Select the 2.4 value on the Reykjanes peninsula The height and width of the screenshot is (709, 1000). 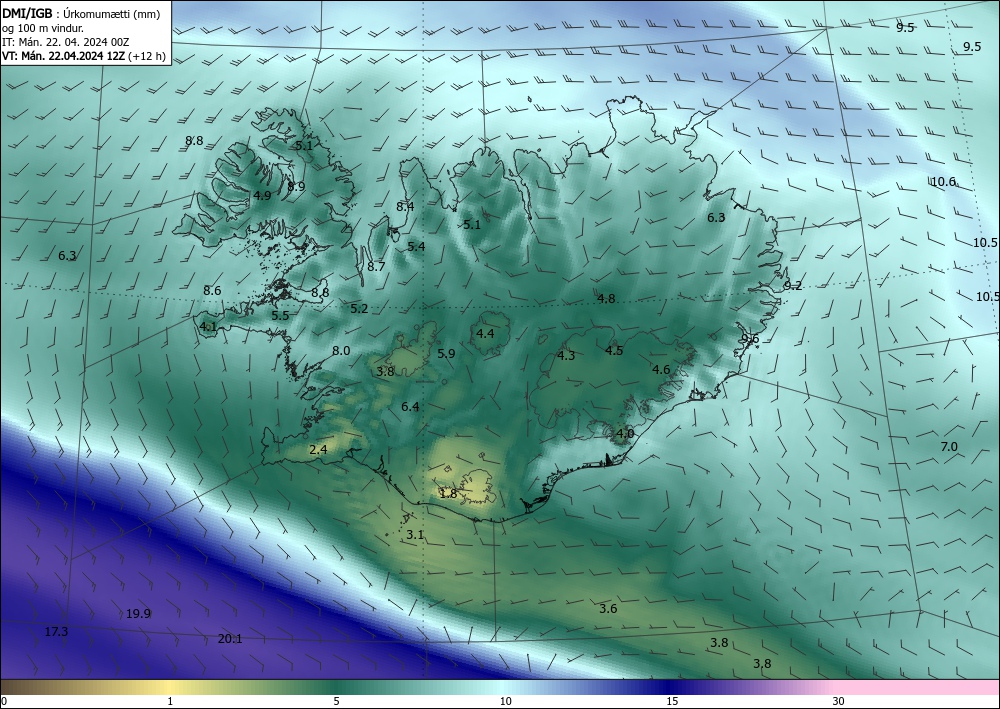(318, 450)
